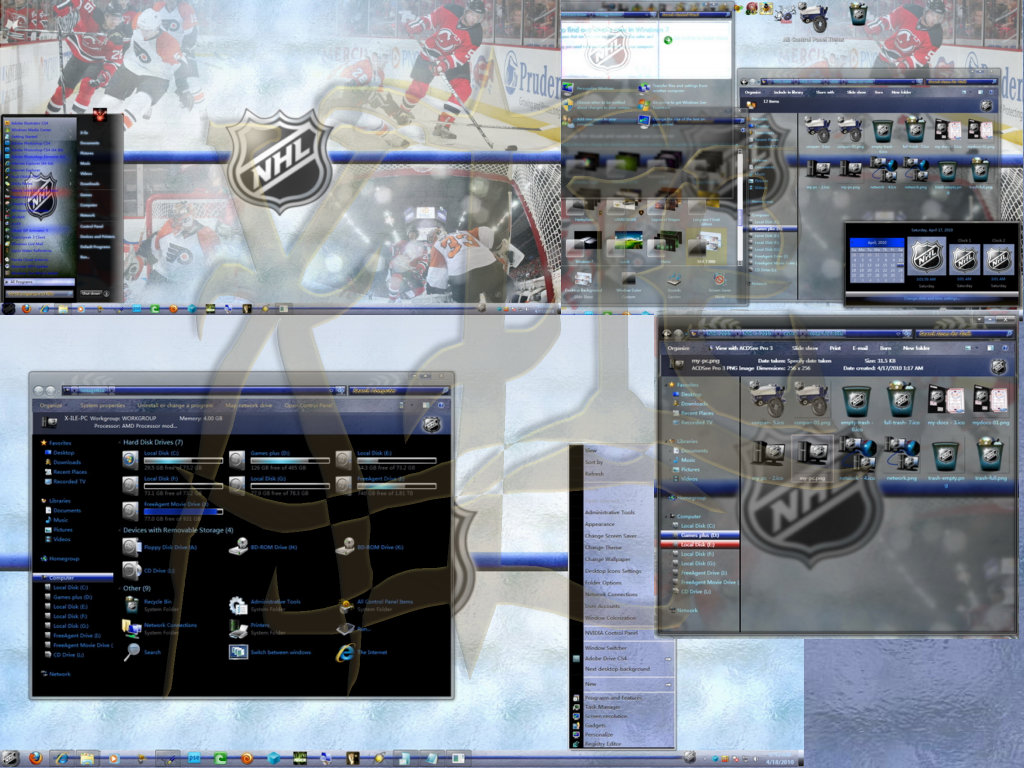
Task: Open Games plus (D:) drive icon in Computer window
Action: [x=237, y=460]
